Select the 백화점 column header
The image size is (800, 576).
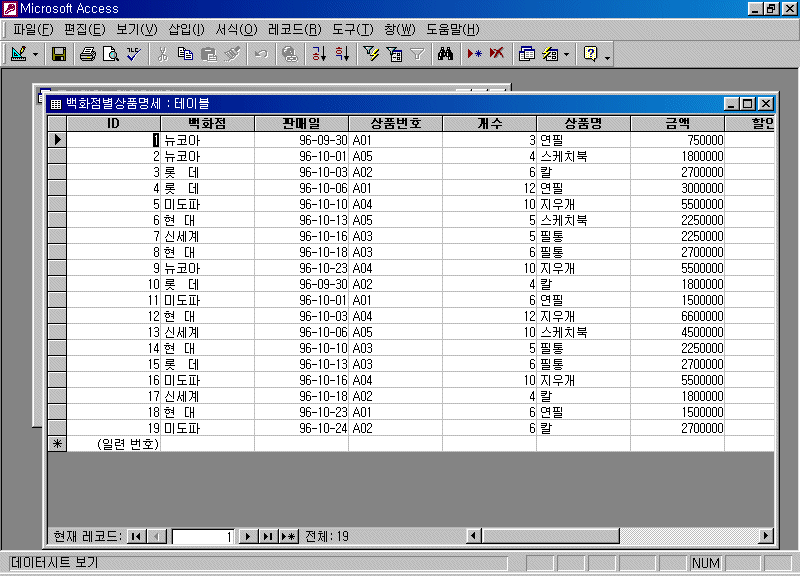207,123
